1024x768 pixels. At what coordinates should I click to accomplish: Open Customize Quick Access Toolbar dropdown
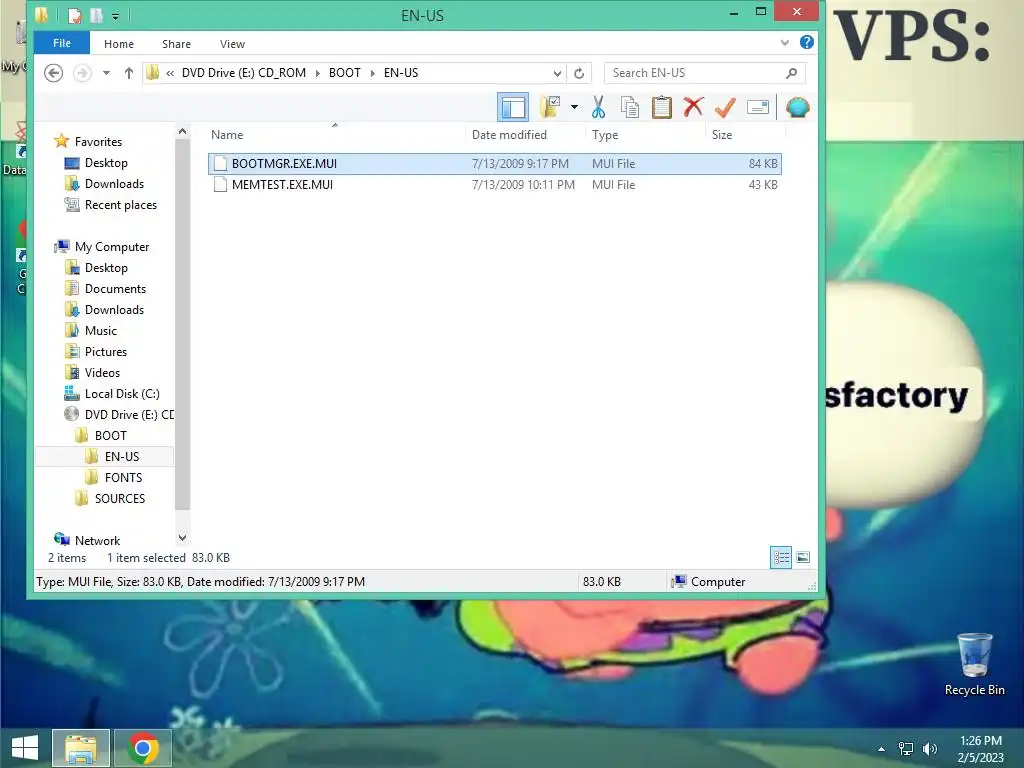[116, 16]
